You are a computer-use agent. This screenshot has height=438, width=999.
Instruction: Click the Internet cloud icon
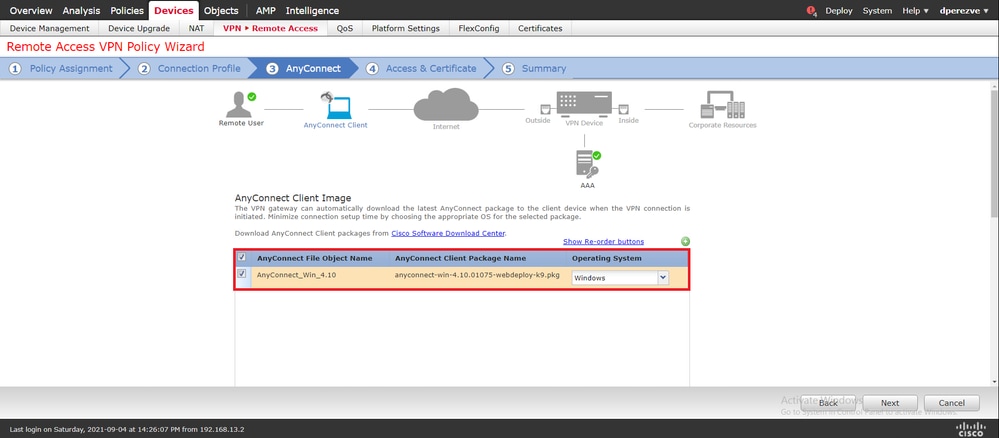pos(446,104)
